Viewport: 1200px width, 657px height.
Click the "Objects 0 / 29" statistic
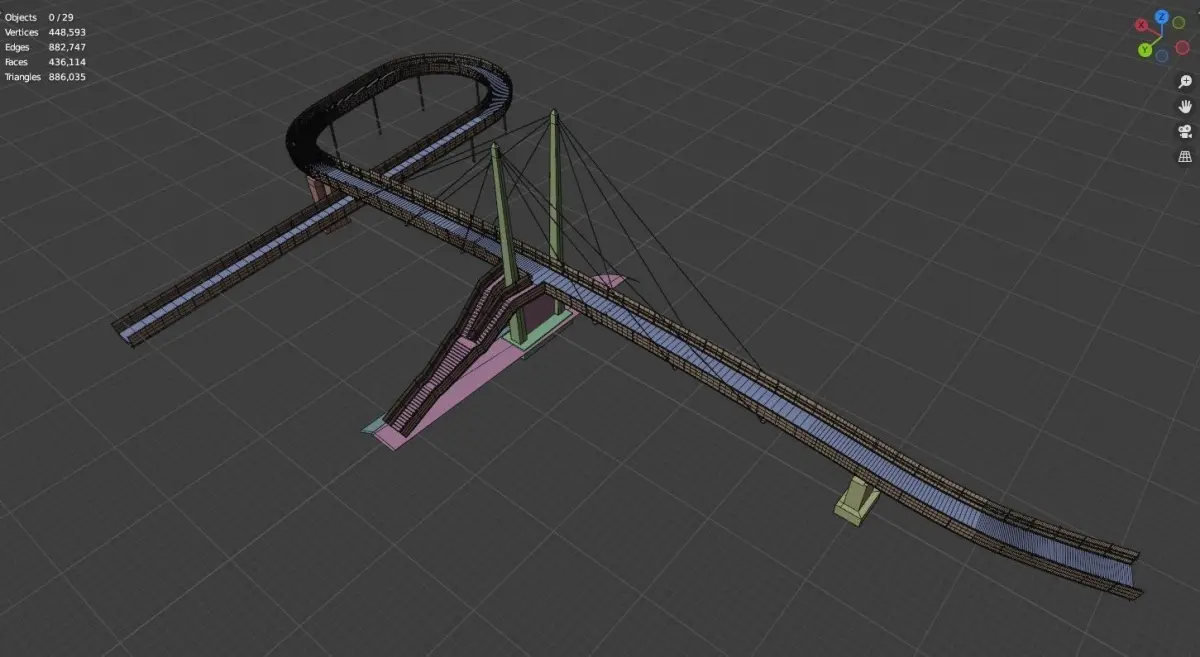(40, 18)
